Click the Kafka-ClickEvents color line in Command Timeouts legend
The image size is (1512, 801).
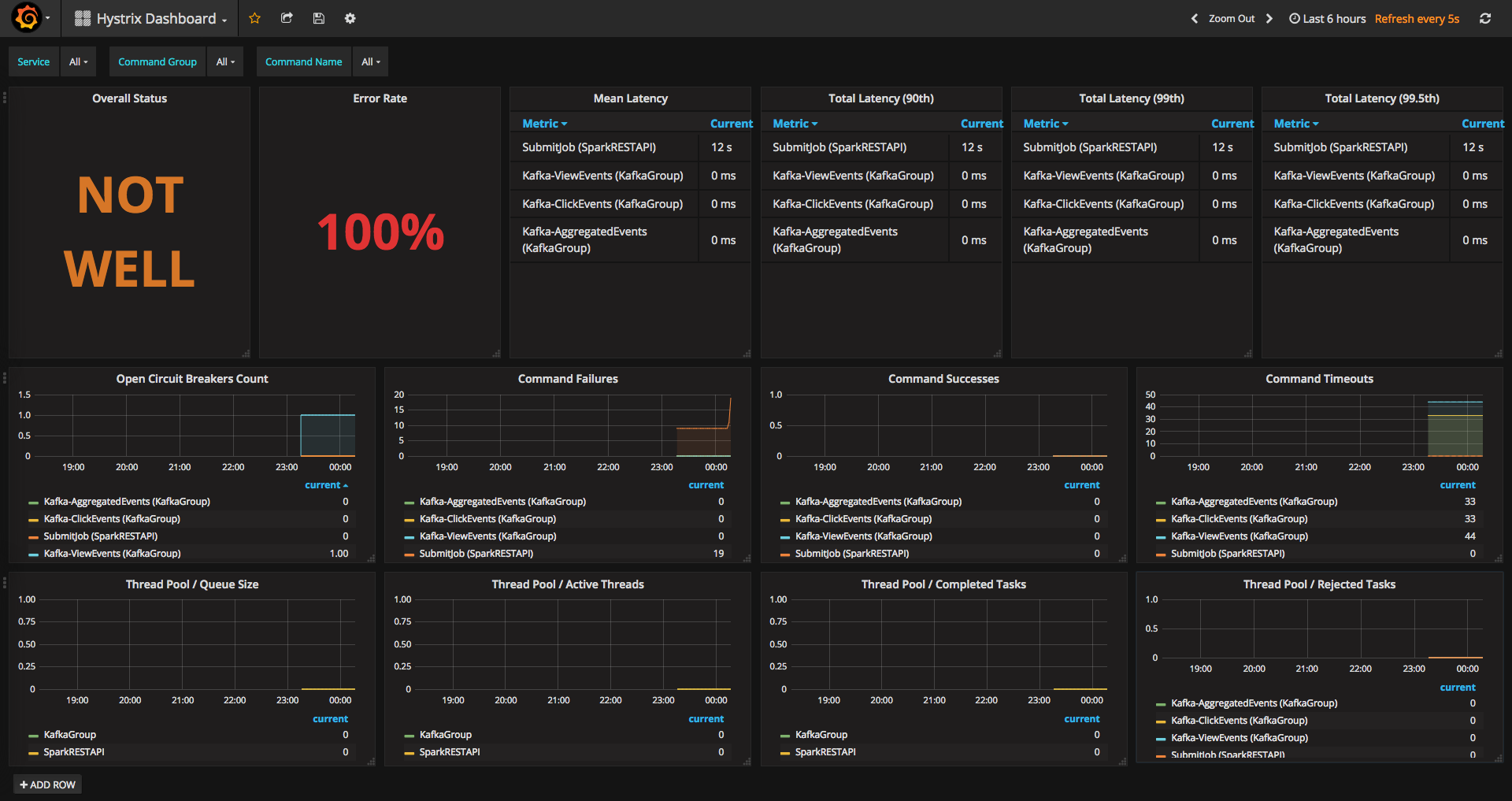(x=1161, y=520)
